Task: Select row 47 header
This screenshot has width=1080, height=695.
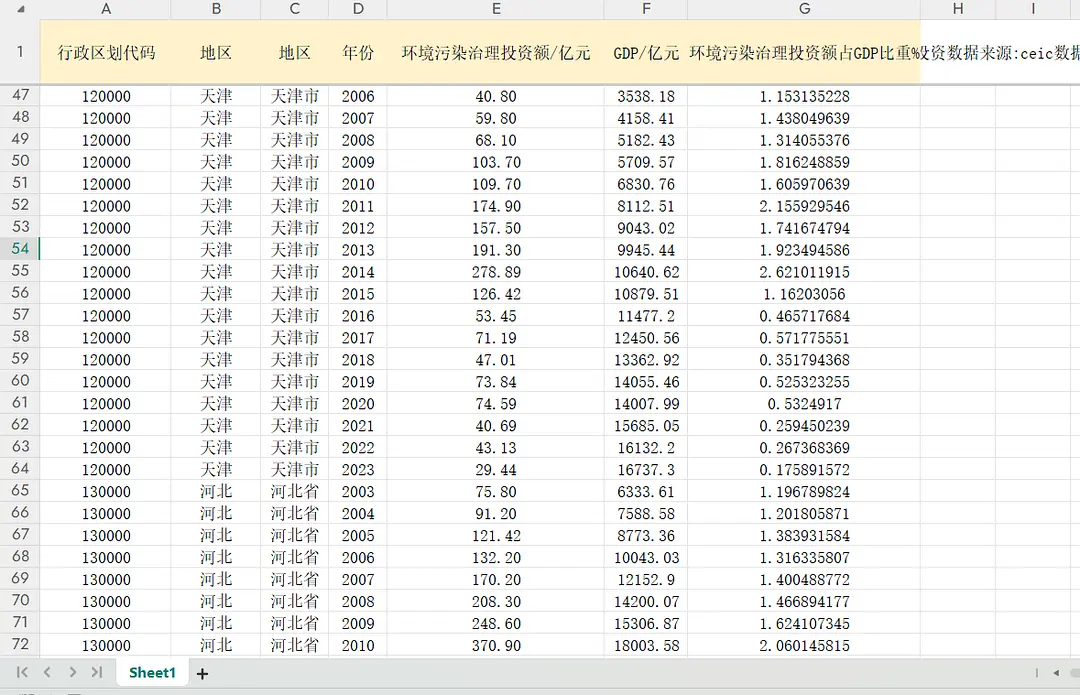Action: pos(20,96)
